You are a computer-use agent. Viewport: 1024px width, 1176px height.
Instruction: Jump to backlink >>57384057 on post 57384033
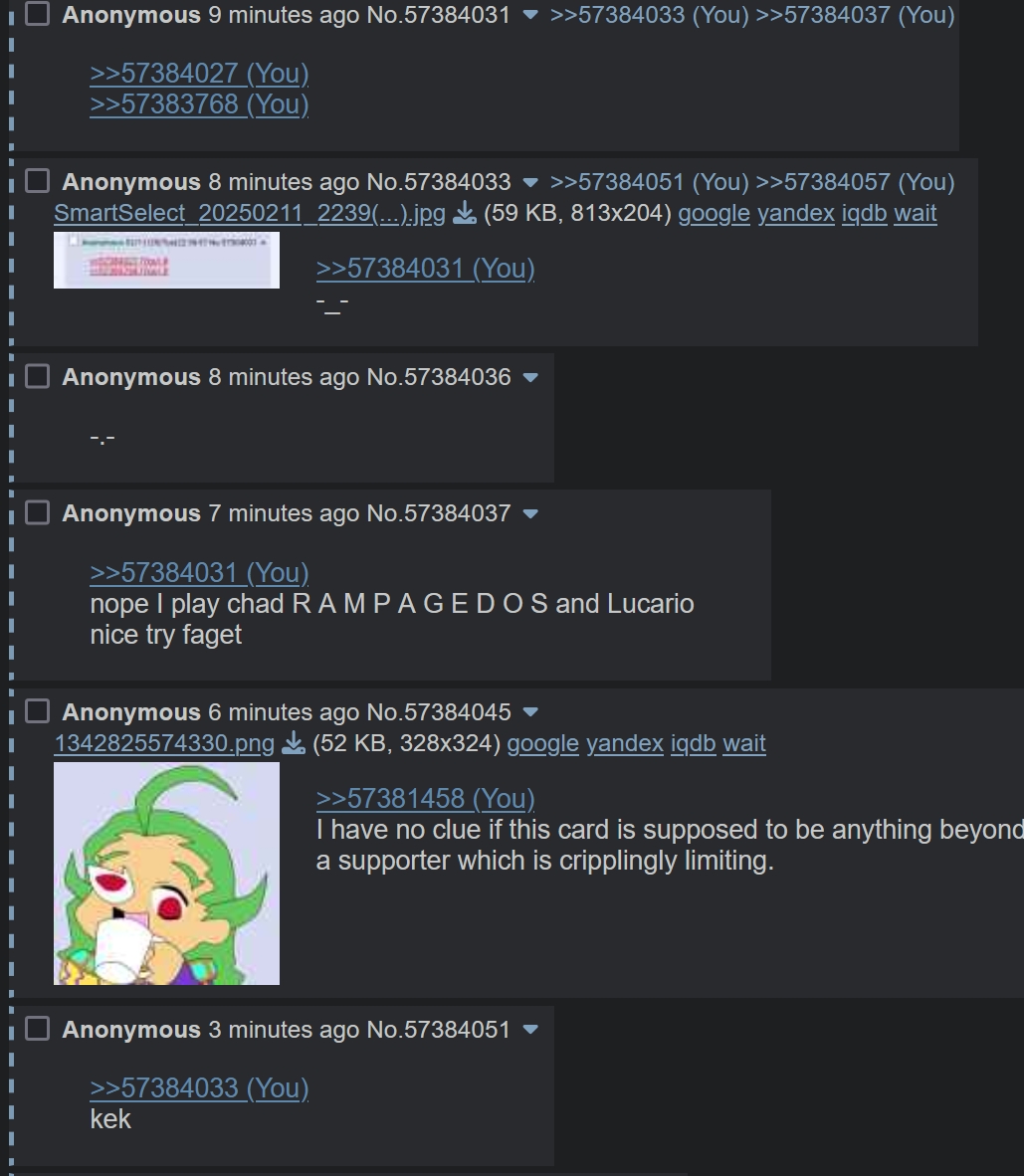click(x=855, y=182)
